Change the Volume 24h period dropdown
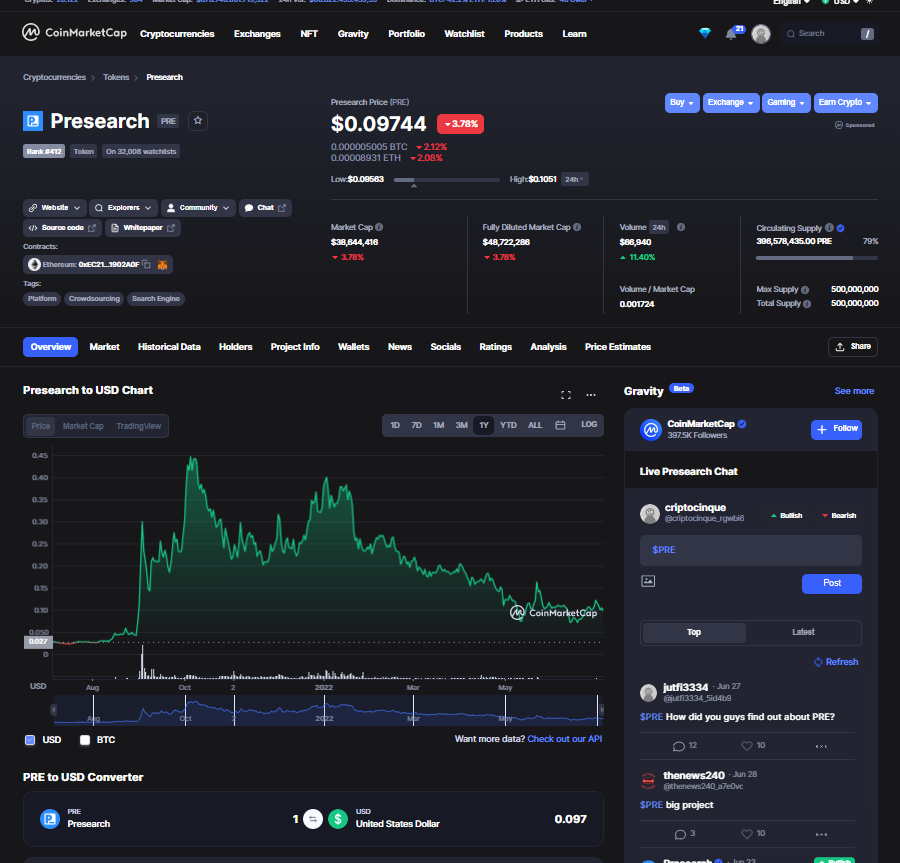 pyautogui.click(x=659, y=227)
